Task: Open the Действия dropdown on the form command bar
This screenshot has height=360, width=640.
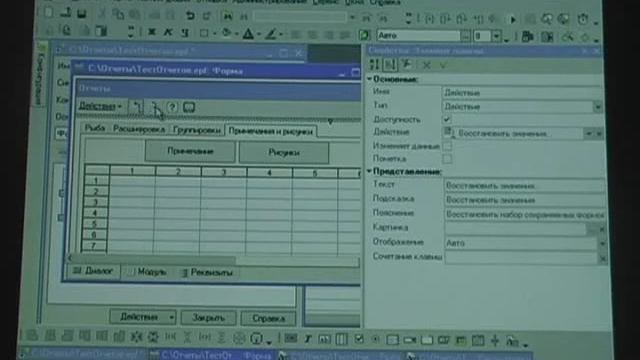Action: pyautogui.click(x=100, y=106)
